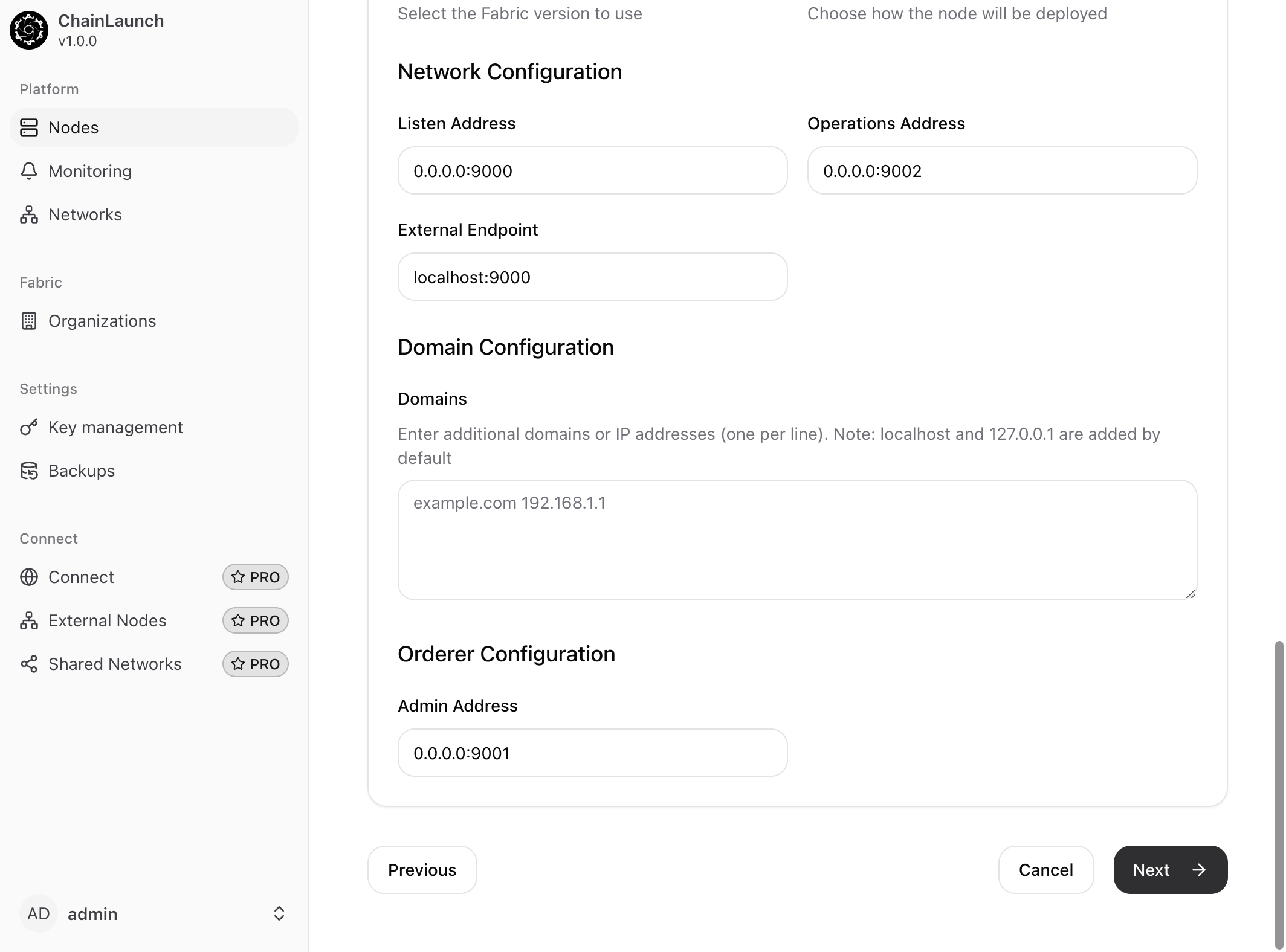This screenshot has width=1286, height=952.
Task: Click the Key management key icon
Action: pos(28,427)
